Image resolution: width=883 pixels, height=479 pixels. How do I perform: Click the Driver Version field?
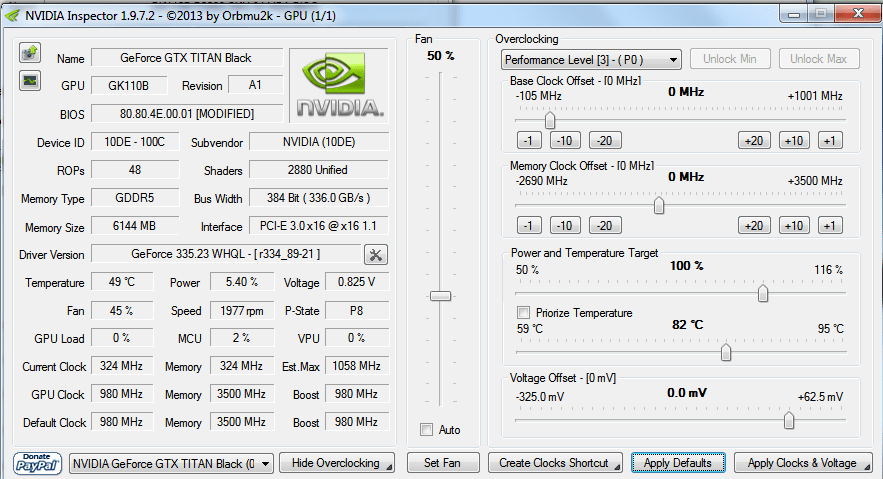(226, 254)
